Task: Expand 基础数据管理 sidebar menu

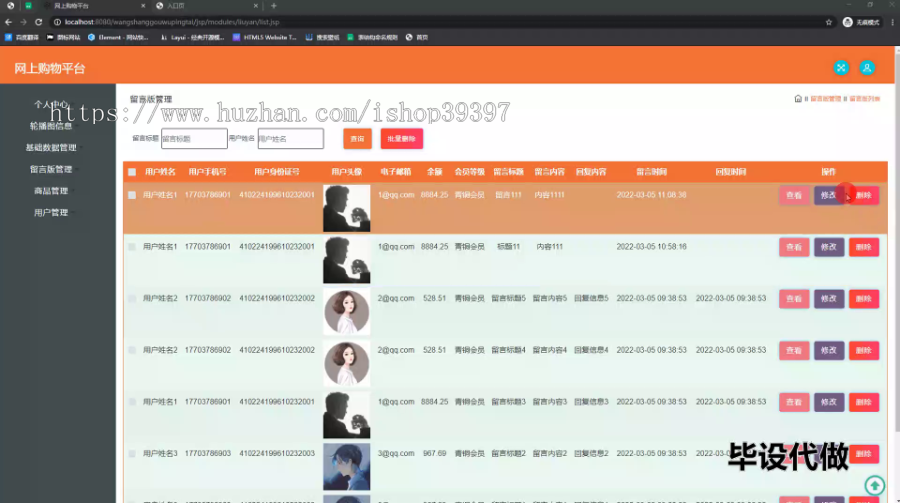Action: (x=51, y=148)
